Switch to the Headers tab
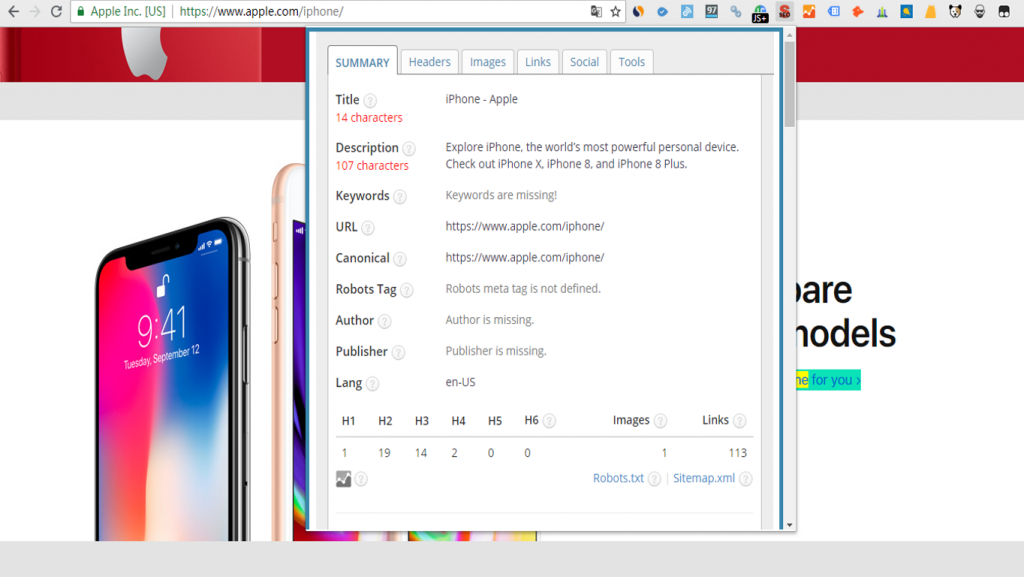 click(x=429, y=62)
